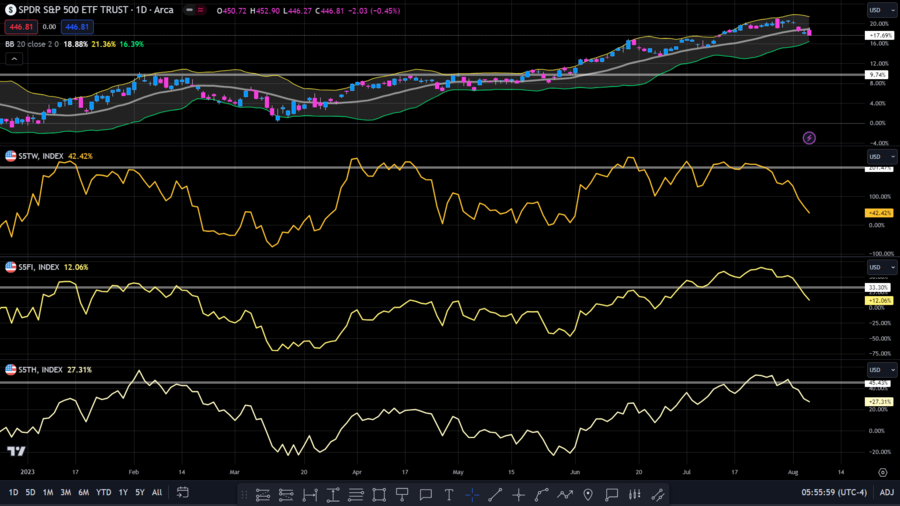Open USD currency dropdown on S5TH pane
The height and width of the screenshot is (506, 900).
point(881,369)
